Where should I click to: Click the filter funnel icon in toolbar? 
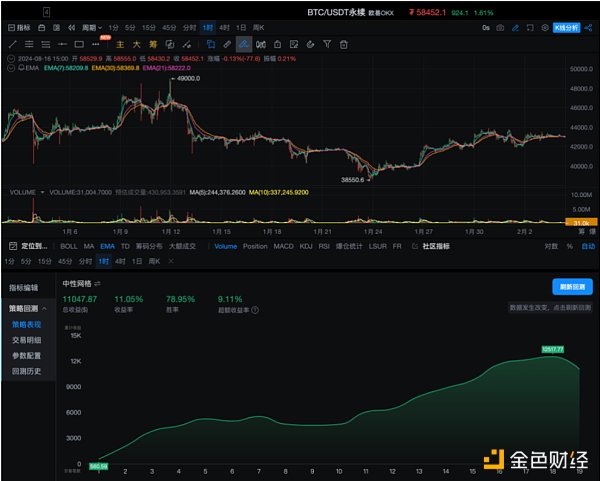point(327,44)
